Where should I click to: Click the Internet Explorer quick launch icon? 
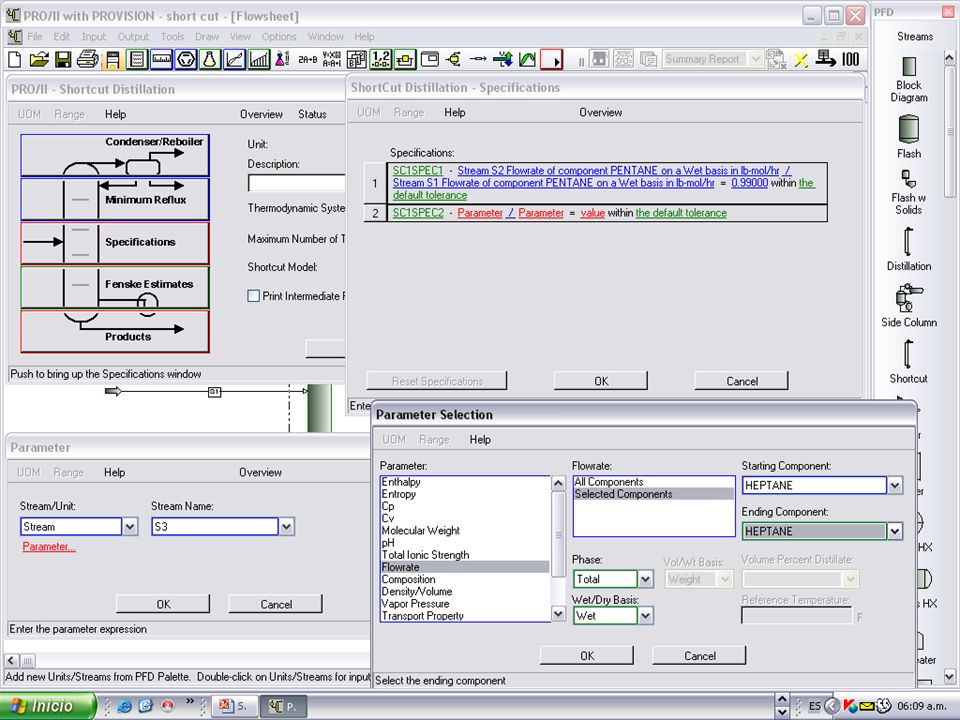124,706
